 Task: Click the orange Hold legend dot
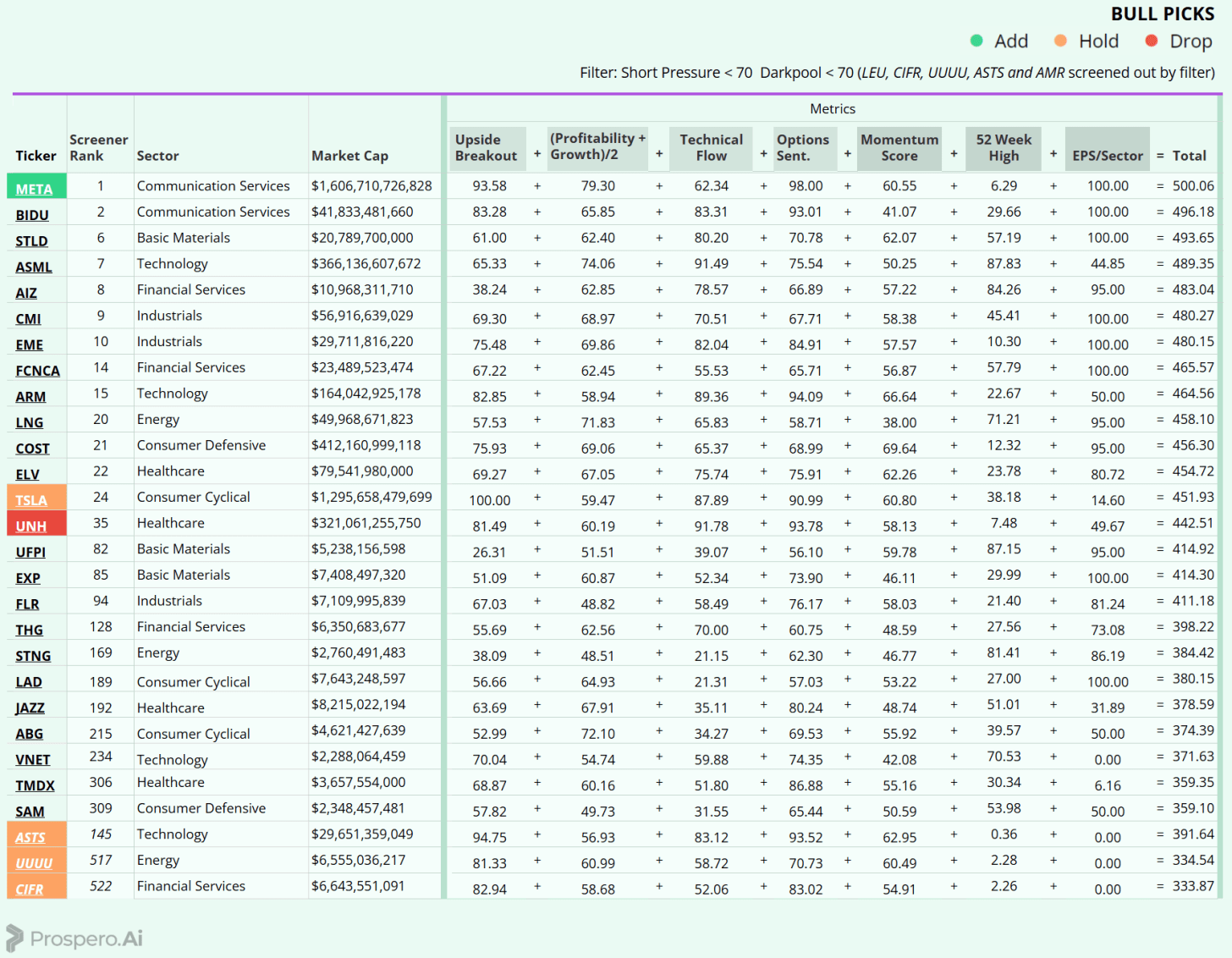coord(1060,41)
